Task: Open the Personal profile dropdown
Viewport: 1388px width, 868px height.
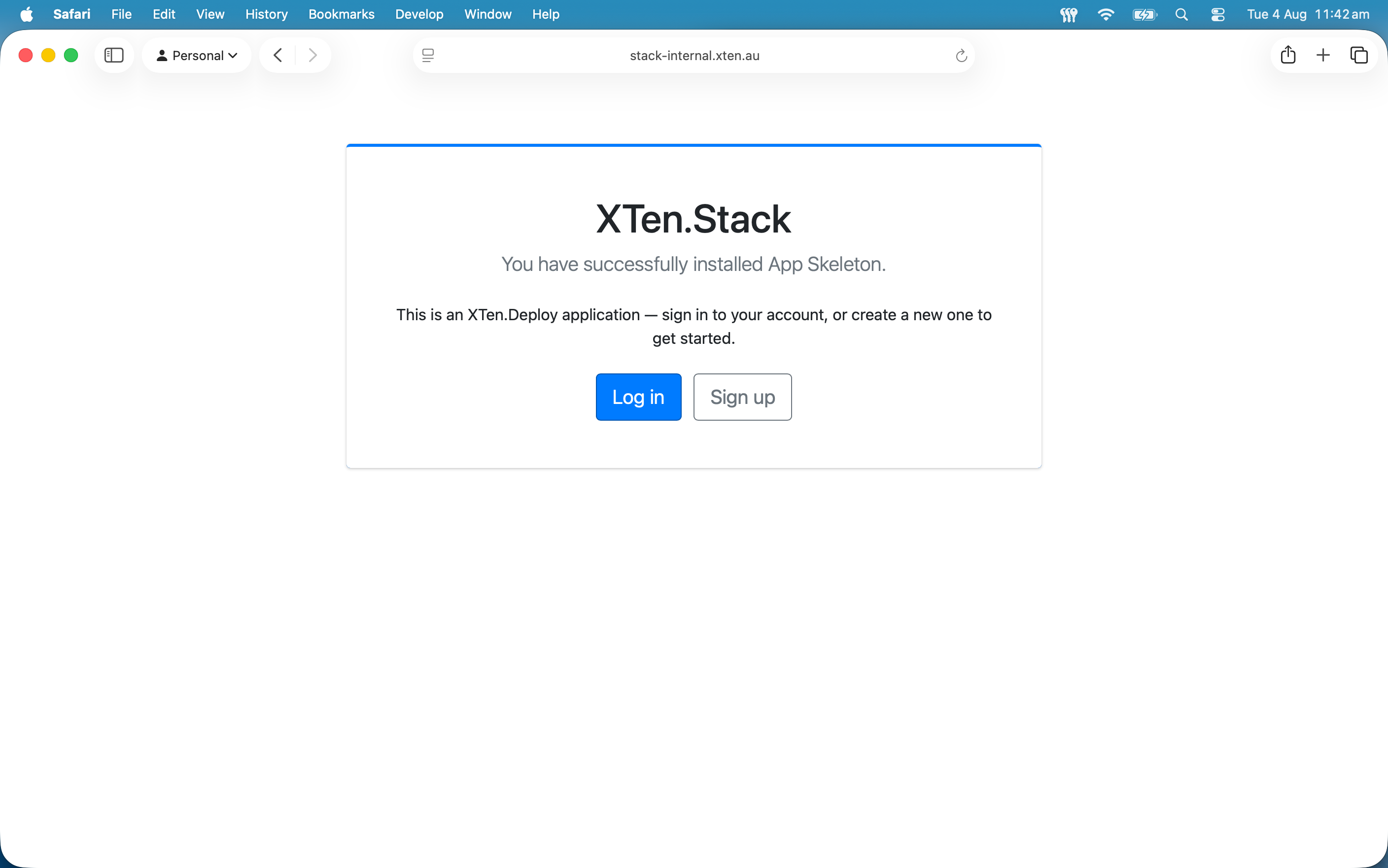Action: (x=196, y=55)
